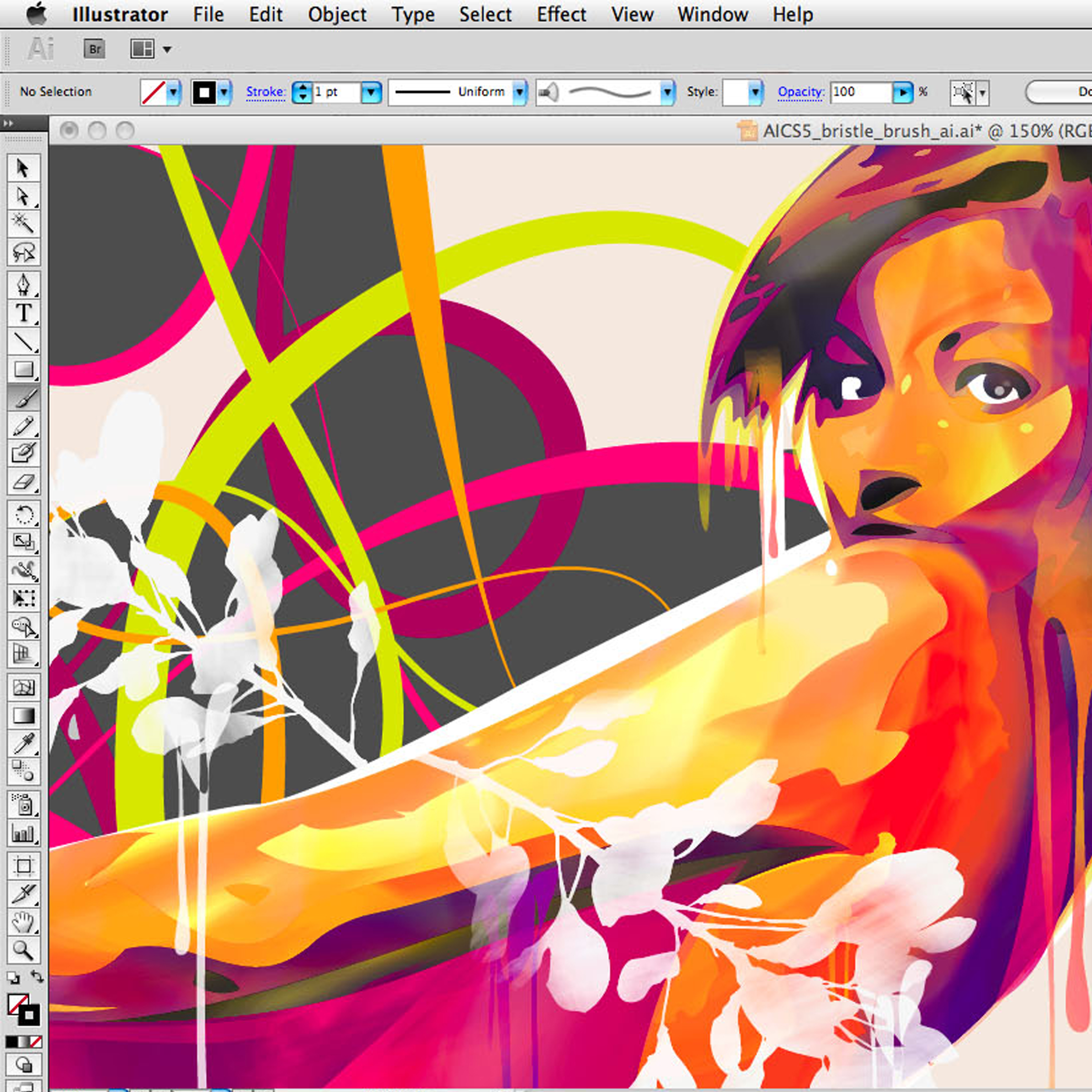1092x1092 pixels.
Task: Open the brush definition dropdown
Action: (668, 92)
